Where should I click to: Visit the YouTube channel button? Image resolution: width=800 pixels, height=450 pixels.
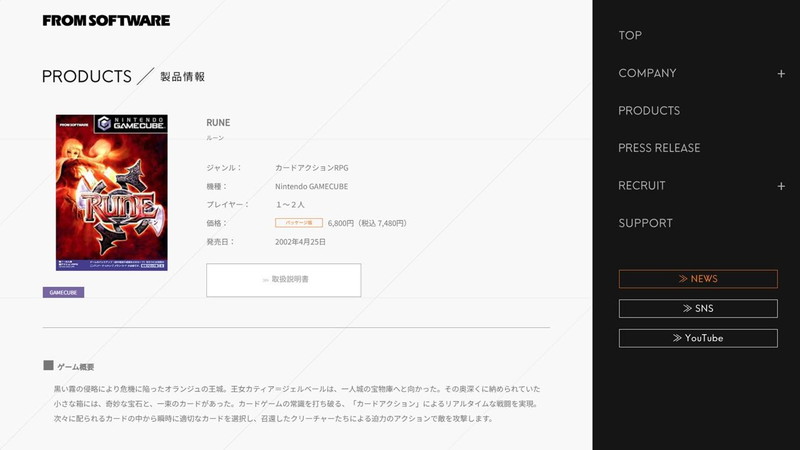tap(698, 338)
